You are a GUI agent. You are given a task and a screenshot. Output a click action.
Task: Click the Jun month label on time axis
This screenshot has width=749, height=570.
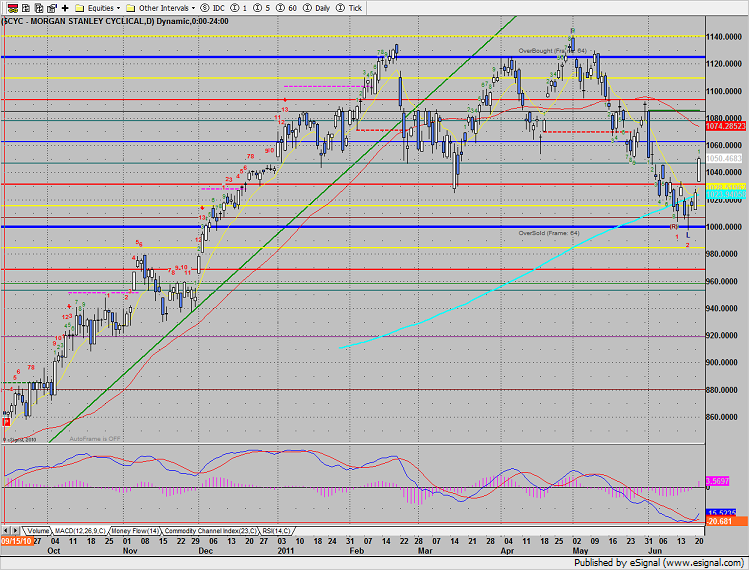pos(655,550)
